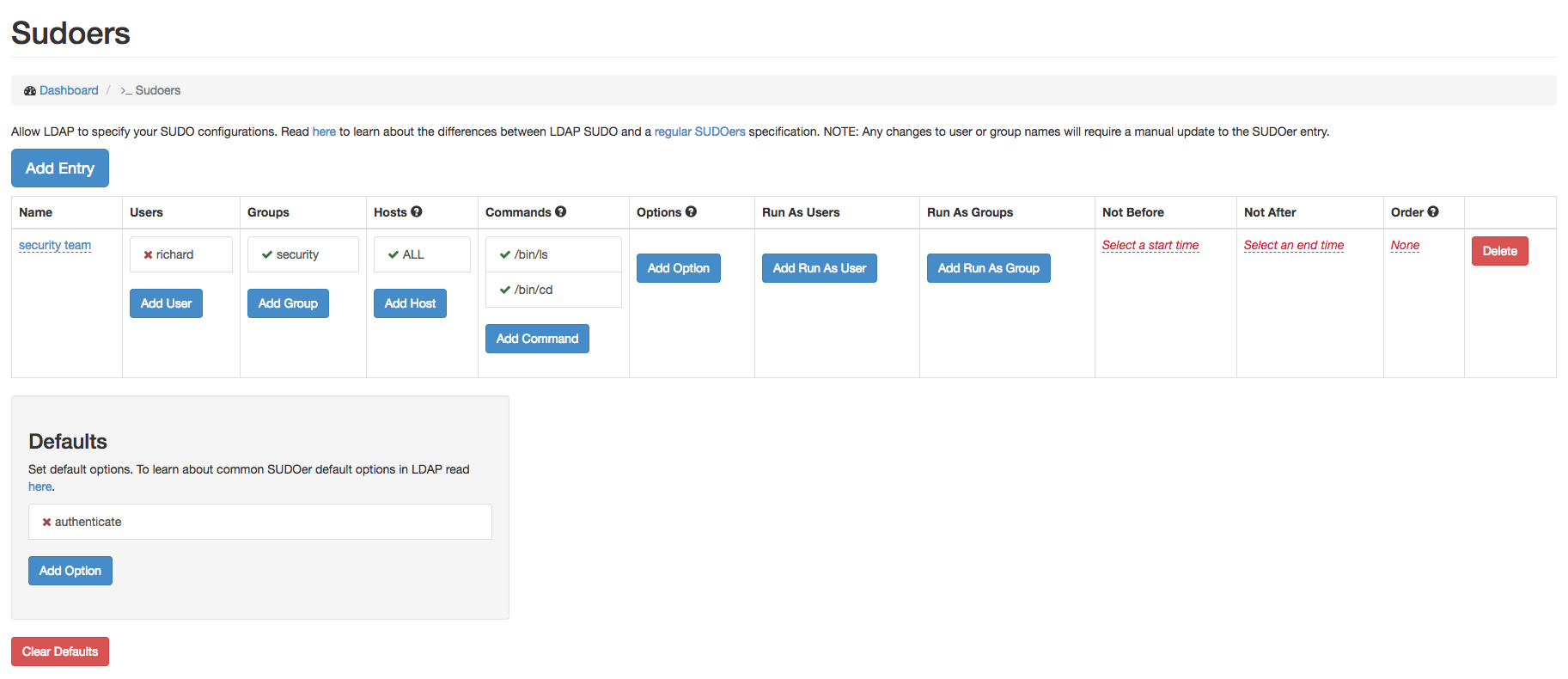Click the help icon next to Hosts
Viewport: 1568px width, 679px height.
(x=417, y=211)
